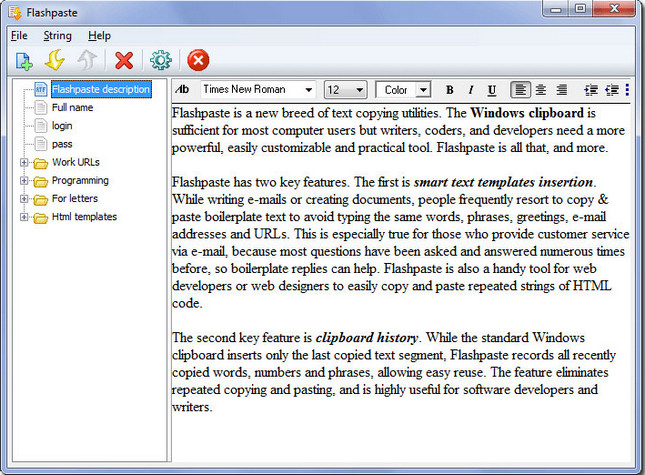This screenshot has width=645, height=475.
Task: Toggle bold formatting
Action: (449, 90)
